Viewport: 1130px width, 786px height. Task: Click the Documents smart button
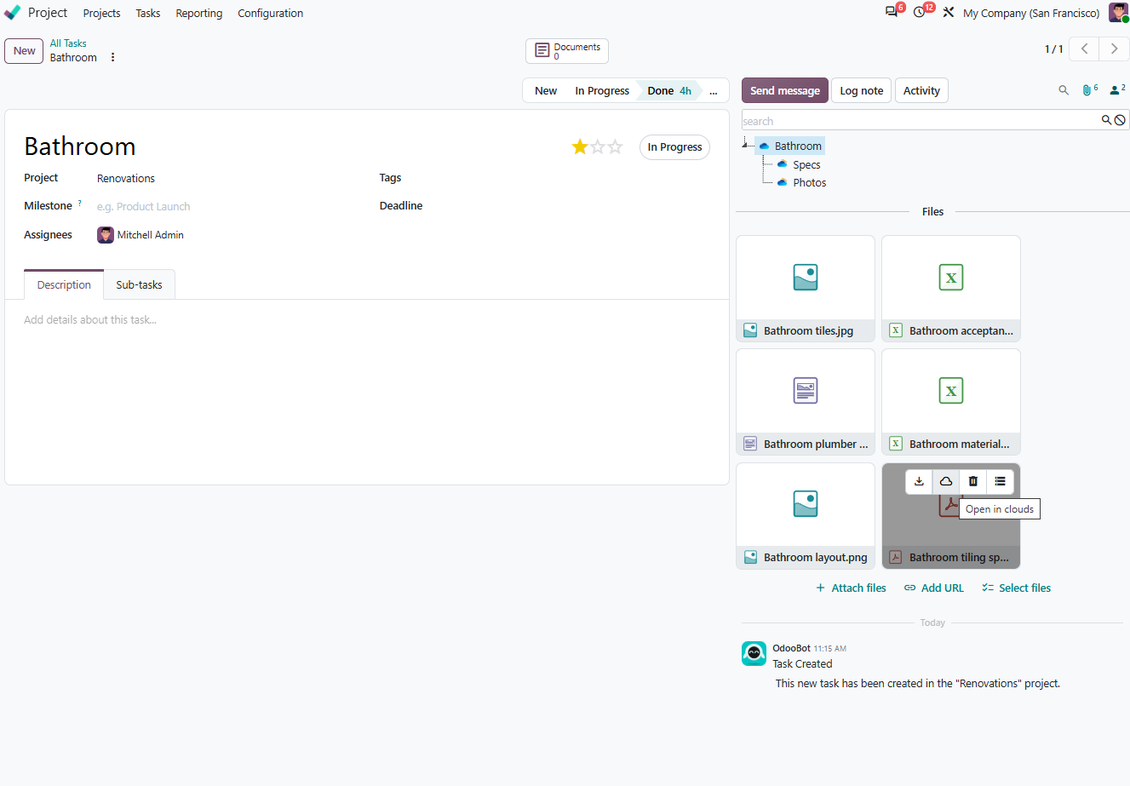pos(567,51)
